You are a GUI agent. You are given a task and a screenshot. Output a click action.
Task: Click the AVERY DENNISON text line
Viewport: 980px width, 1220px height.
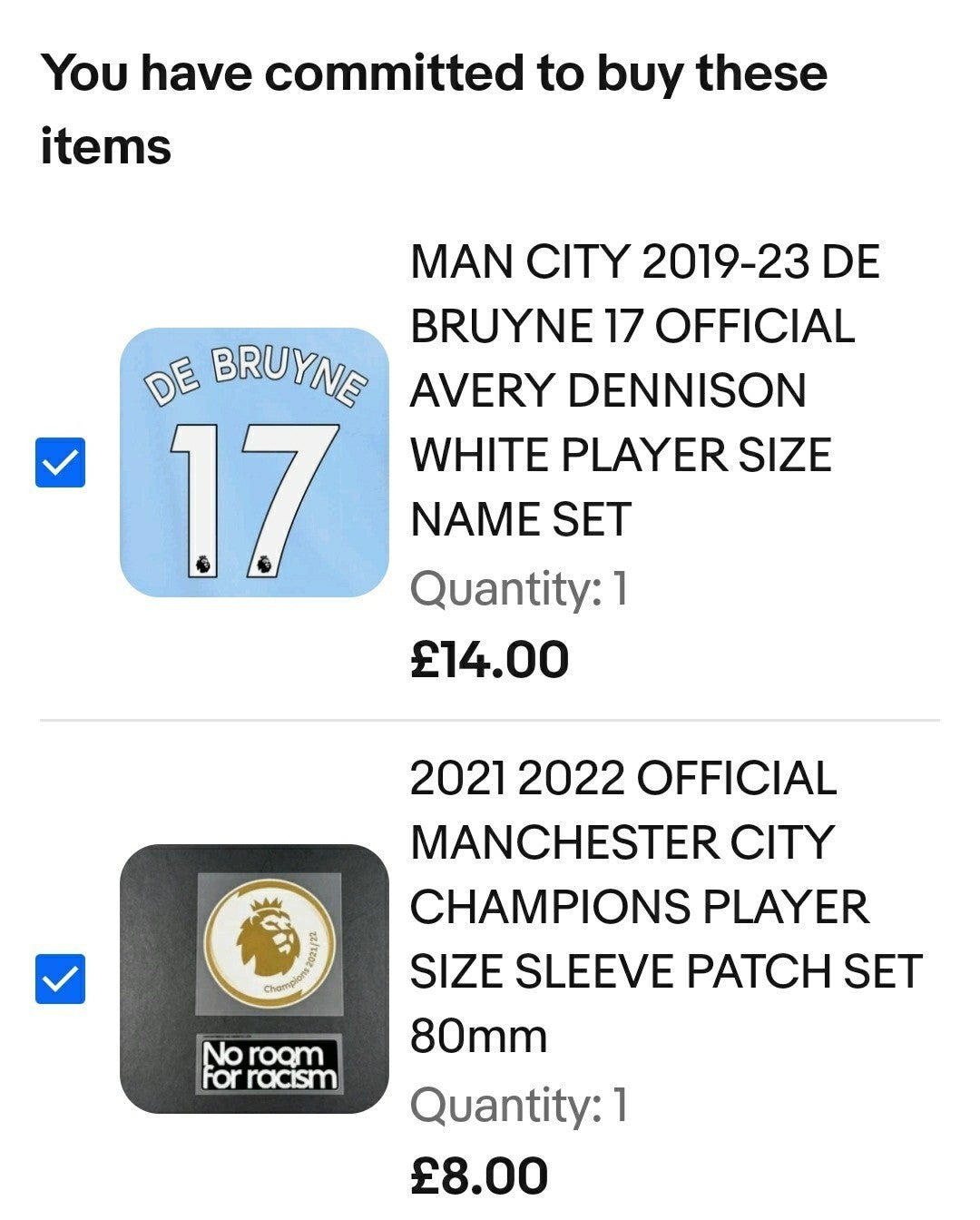tap(608, 391)
